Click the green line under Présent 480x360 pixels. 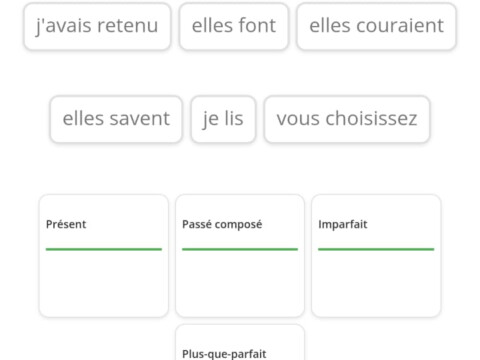point(104,249)
